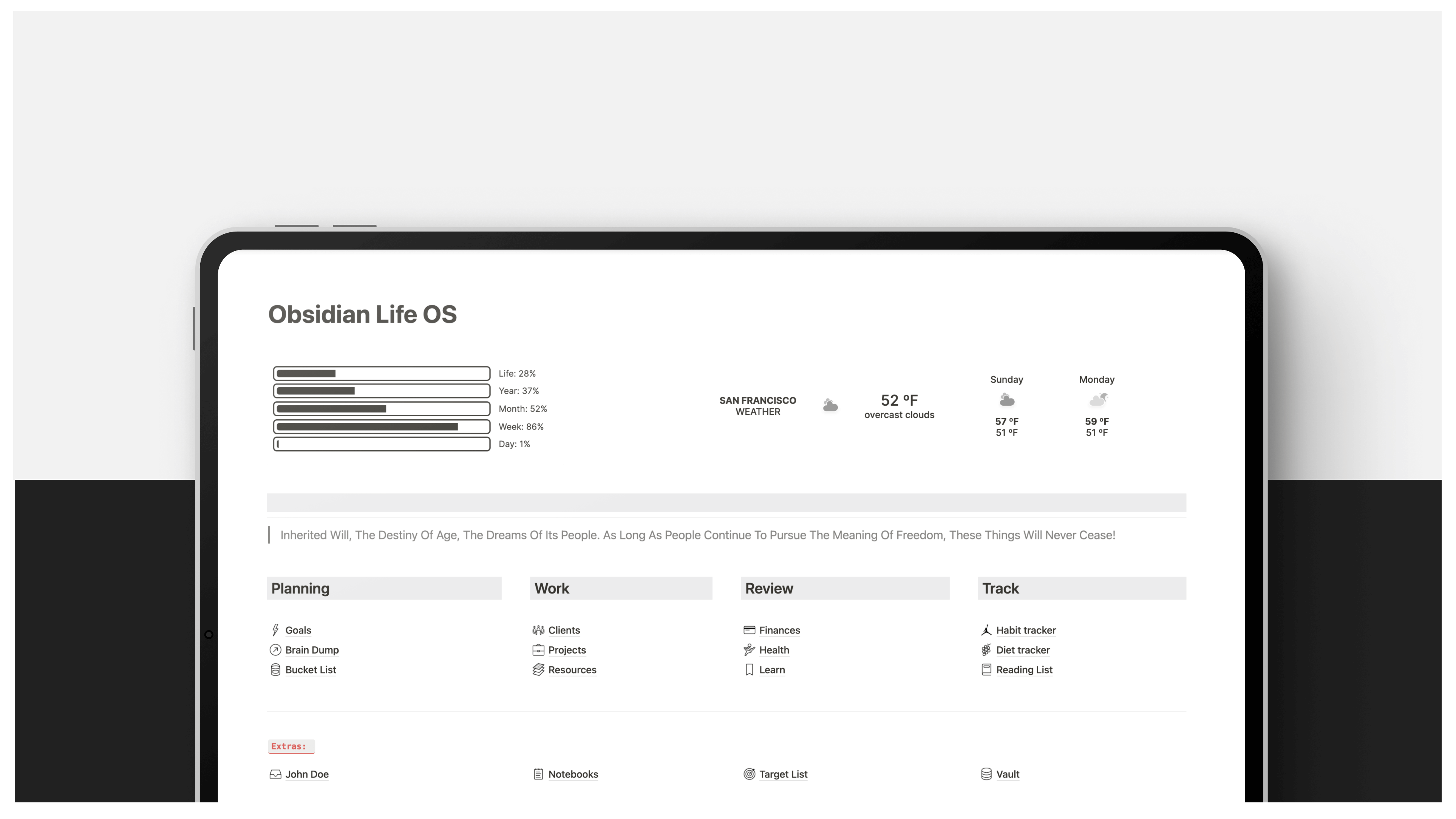
Task: Click the Brain Dump arrow icon
Action: 275,649
